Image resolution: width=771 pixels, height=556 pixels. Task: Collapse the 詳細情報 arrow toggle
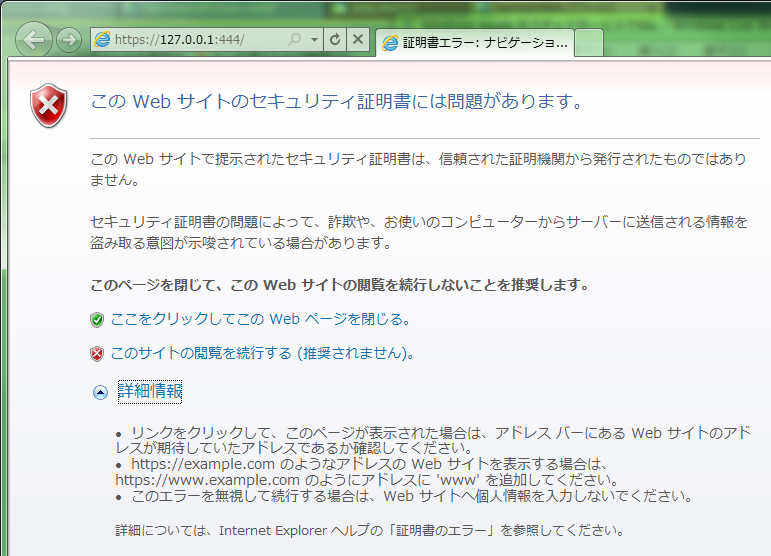click(100, 392)
